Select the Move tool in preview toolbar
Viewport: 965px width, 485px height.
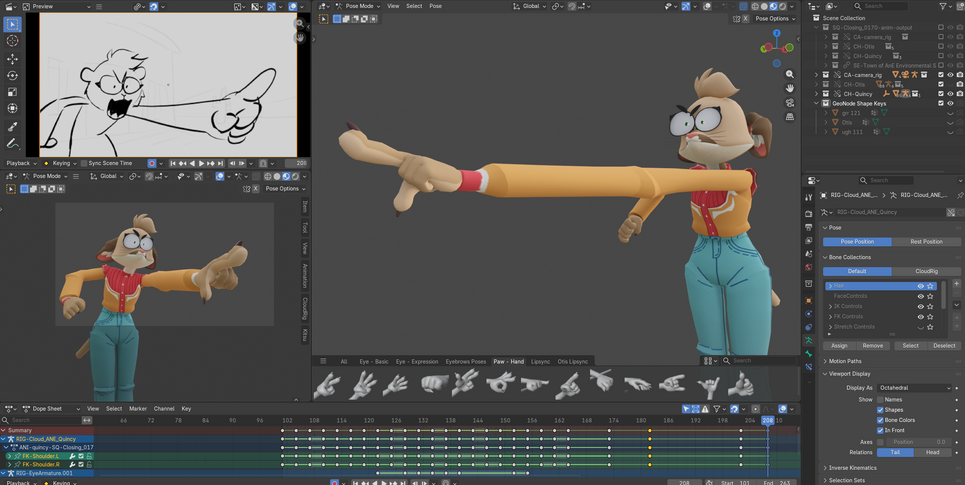[12, 58]
